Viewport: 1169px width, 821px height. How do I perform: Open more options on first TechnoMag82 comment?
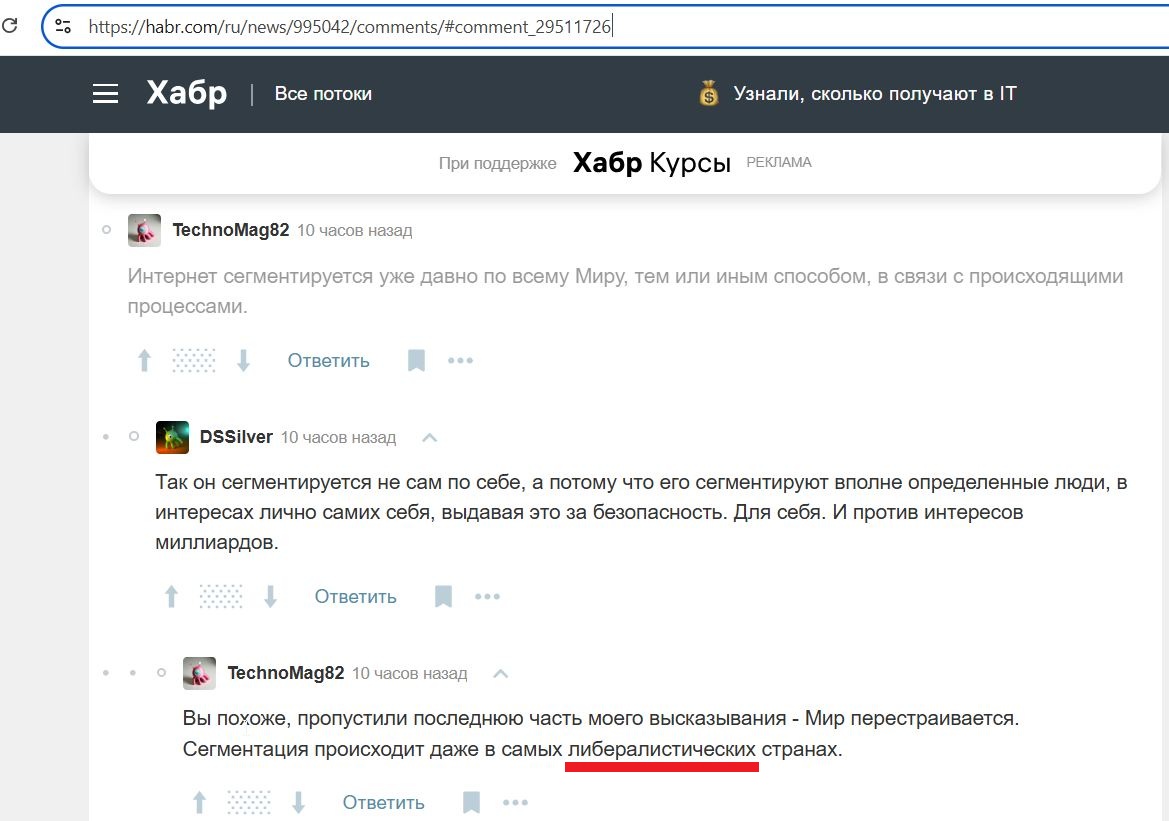(460, 361)
